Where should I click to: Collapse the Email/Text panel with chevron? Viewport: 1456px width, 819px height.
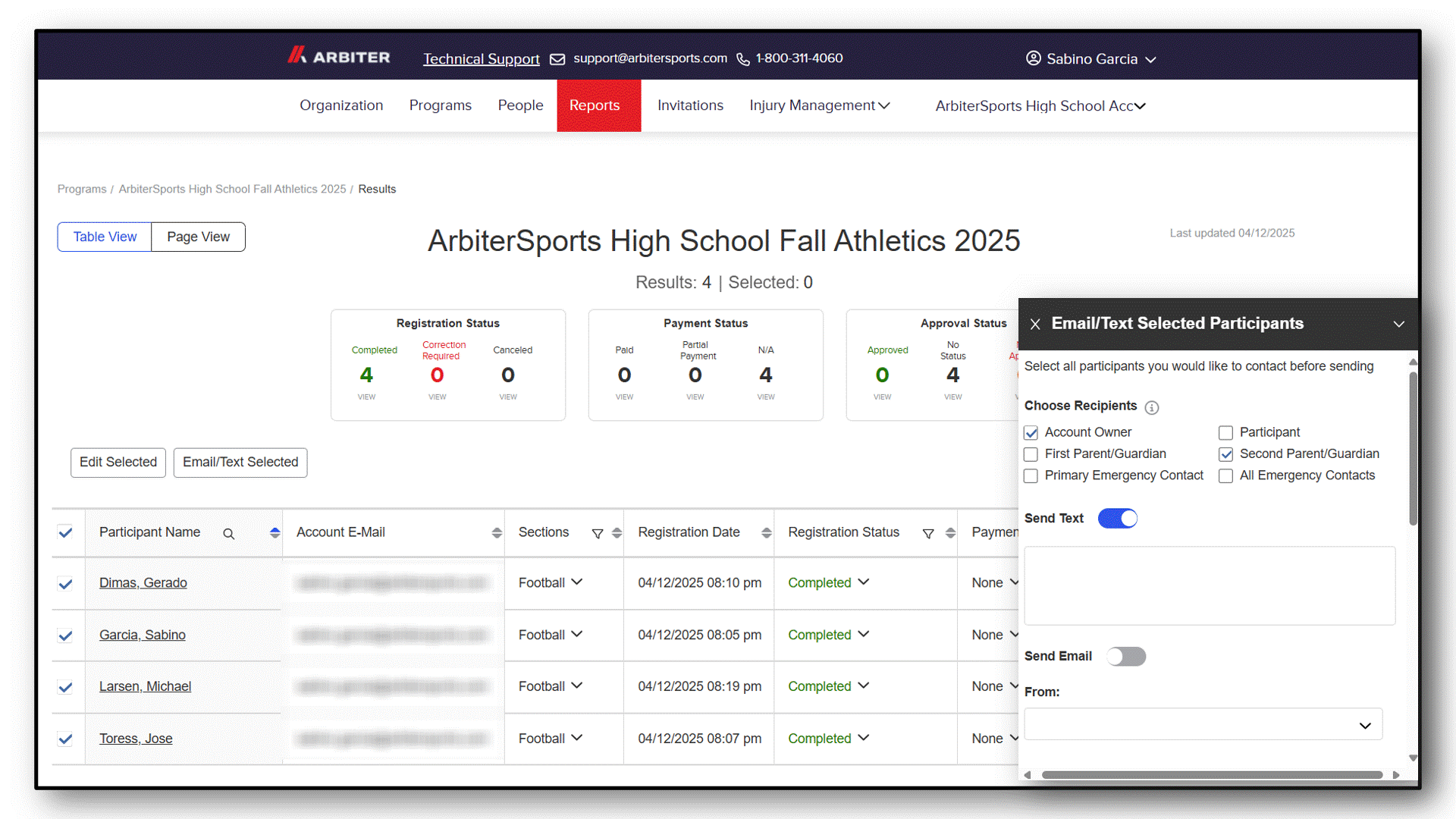click(1399, 324)
